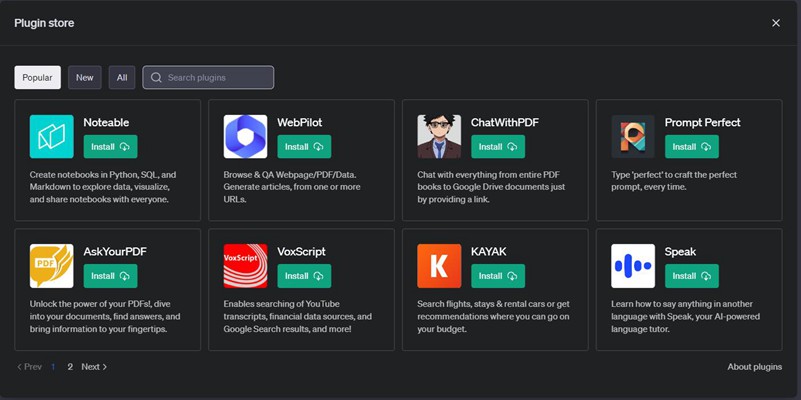
Task: Switch to the Popular tab
Action: point(38,78)
